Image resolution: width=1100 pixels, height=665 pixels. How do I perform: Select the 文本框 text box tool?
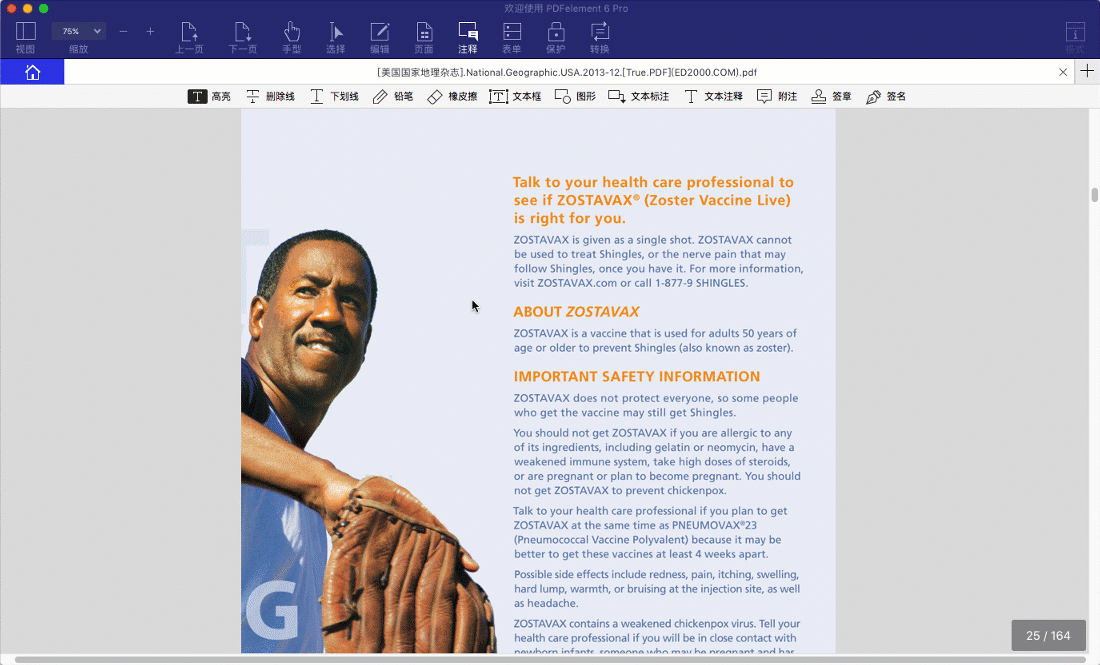(x=516, y=96)
